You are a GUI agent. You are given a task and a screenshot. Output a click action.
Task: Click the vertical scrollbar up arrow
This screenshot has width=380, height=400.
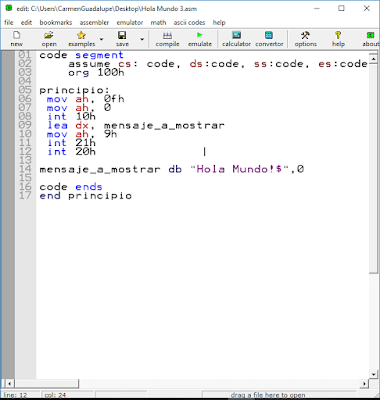374,59
